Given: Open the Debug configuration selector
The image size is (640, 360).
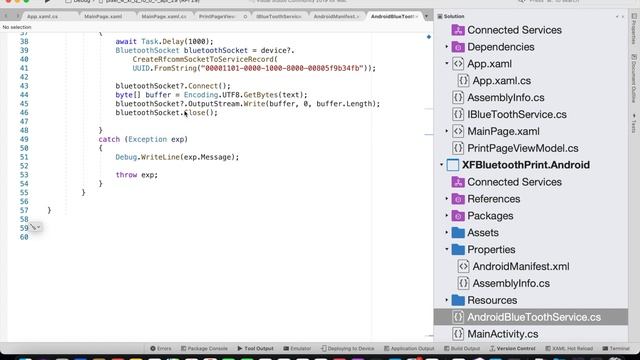Looking at the screenshot, I should click(80, 2).
